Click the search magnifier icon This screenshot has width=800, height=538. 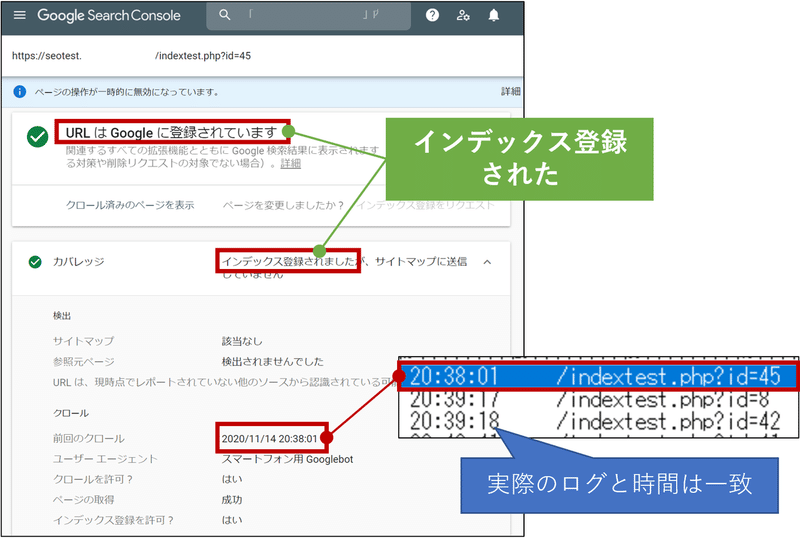(224, 15)
